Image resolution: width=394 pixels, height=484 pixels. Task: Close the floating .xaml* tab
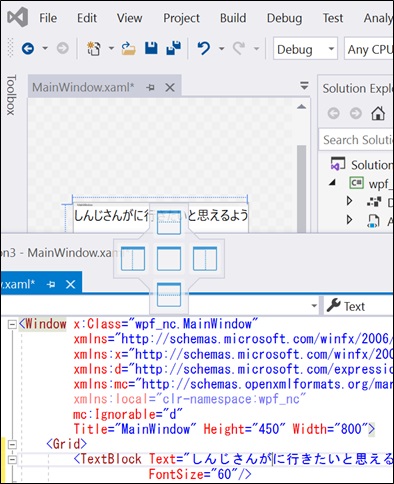coord(70,284)
